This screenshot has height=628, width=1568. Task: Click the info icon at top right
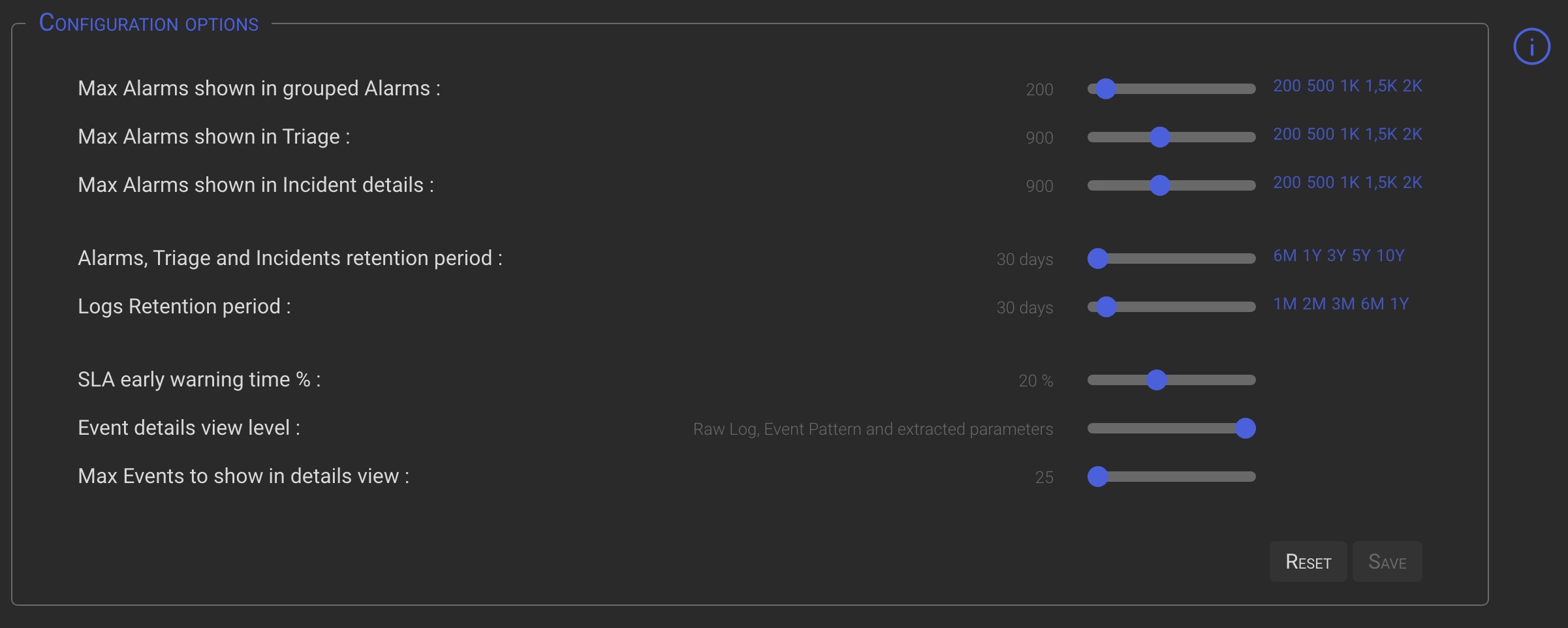click(1531, 47)
